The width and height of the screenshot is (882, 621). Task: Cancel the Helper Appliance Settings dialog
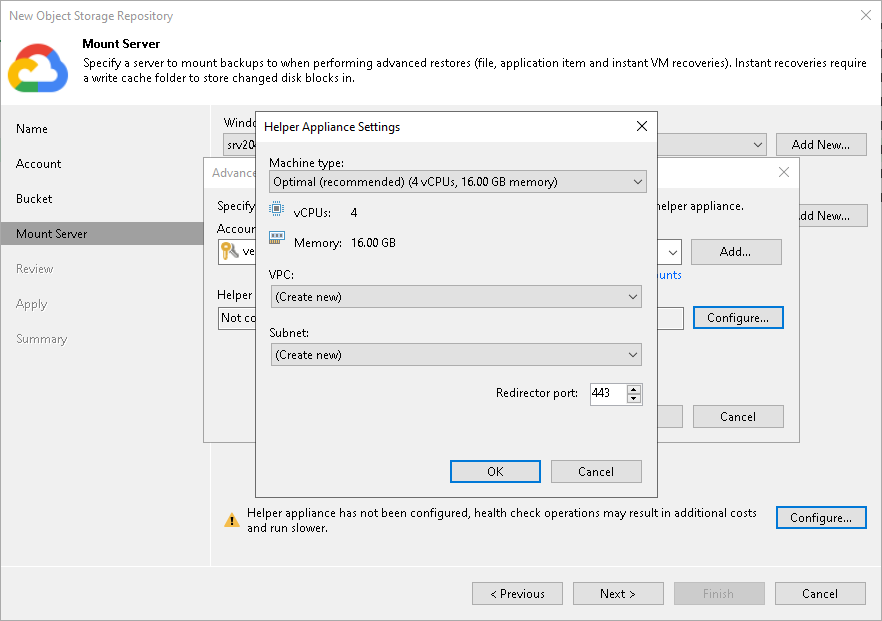(x=596, y=471)
